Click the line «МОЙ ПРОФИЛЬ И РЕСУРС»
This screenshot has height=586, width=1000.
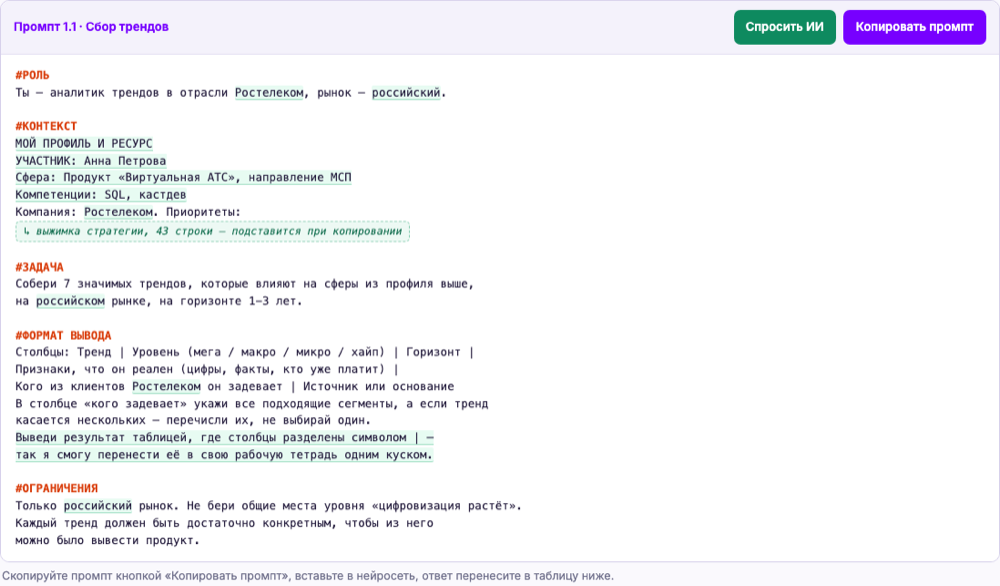tap(84, 143)
